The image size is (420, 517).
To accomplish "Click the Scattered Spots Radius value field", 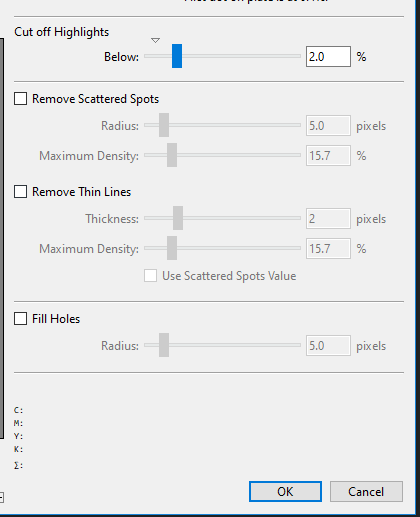I will point(328,126).
